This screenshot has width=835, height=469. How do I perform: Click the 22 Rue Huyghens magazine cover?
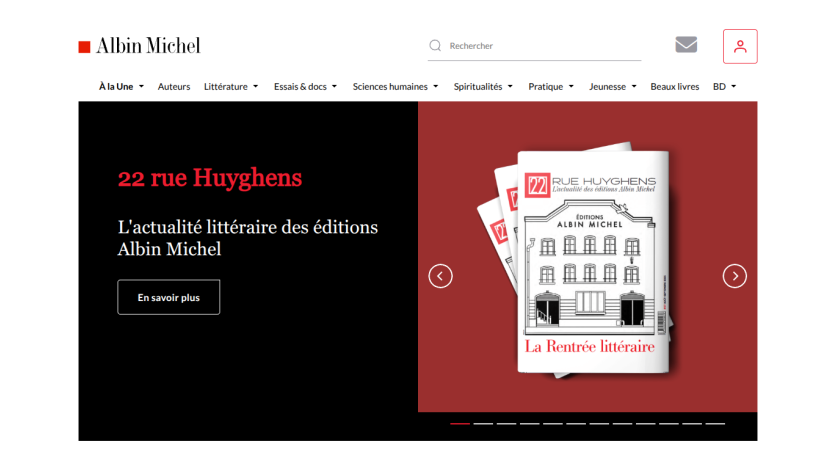click(x=593, y=262)
